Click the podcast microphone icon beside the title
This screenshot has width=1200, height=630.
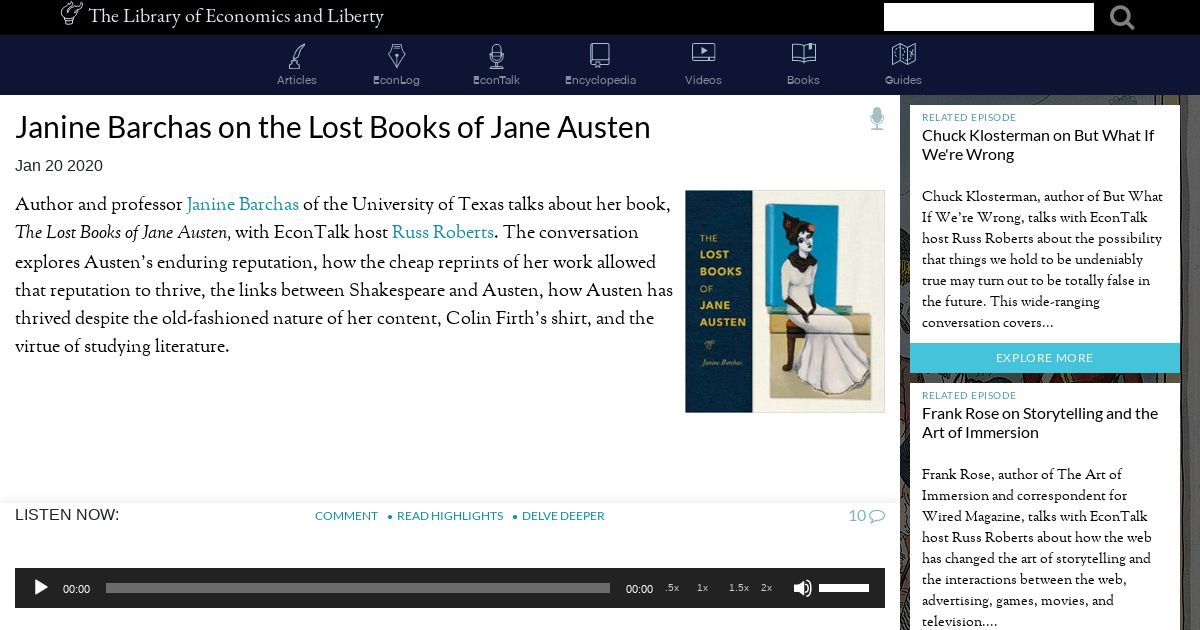click(x=877, y=119)
